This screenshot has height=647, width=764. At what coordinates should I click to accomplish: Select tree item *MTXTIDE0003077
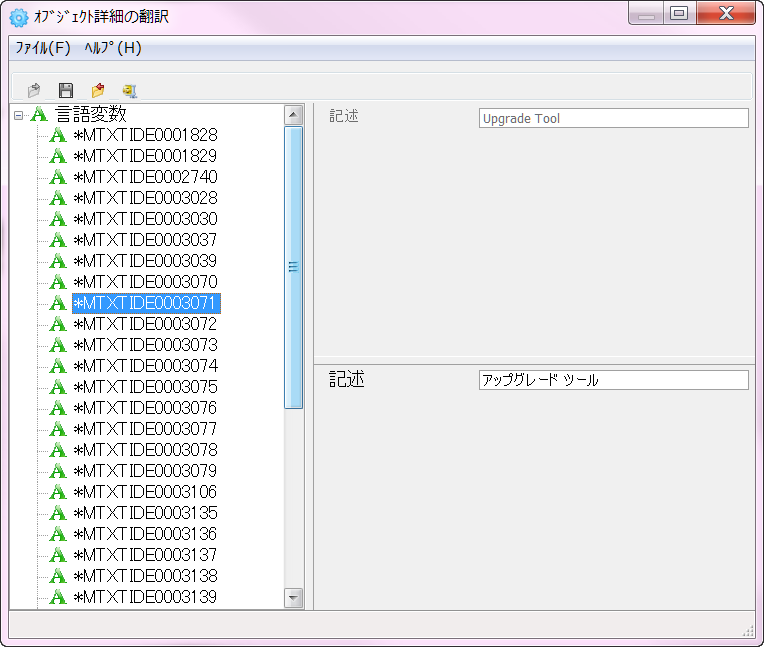145,429
